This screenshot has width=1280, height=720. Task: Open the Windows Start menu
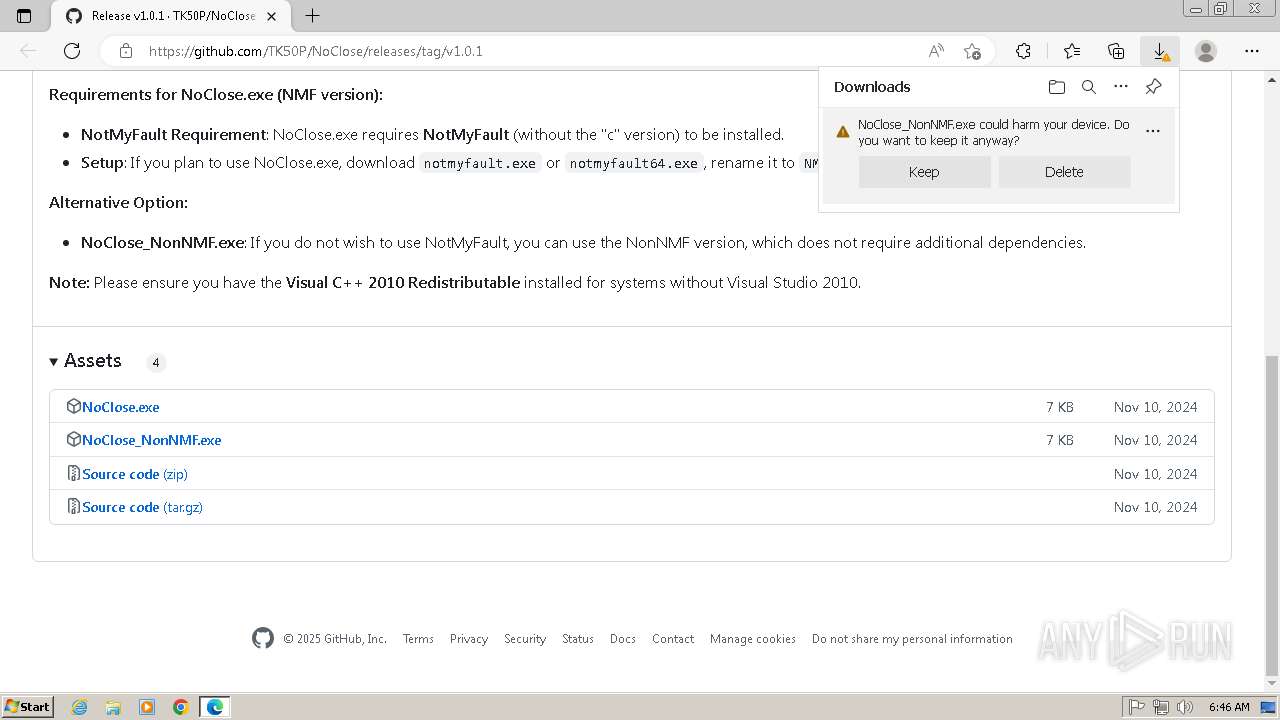[x=28, y=707]
